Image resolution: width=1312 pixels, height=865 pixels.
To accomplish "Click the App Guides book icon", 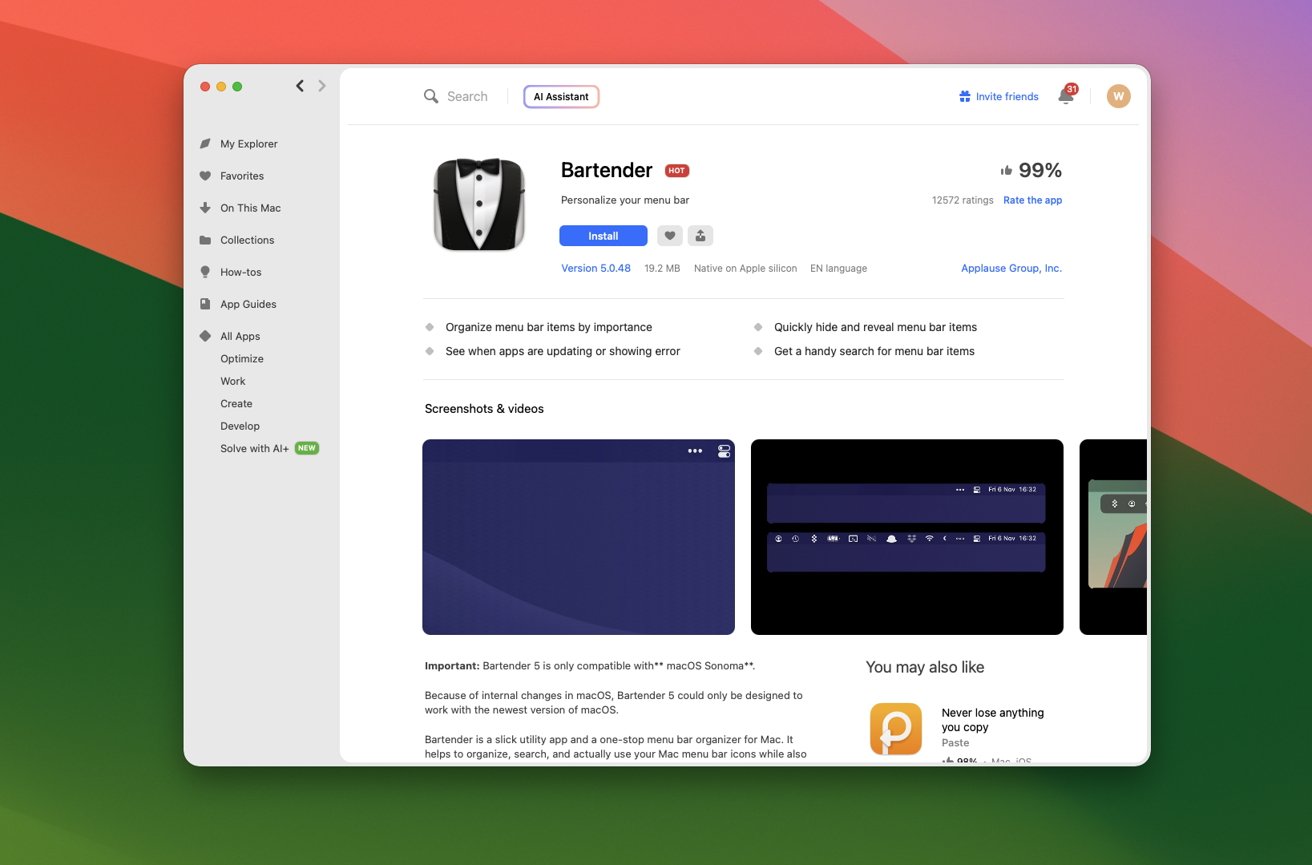I will [205, 304].
